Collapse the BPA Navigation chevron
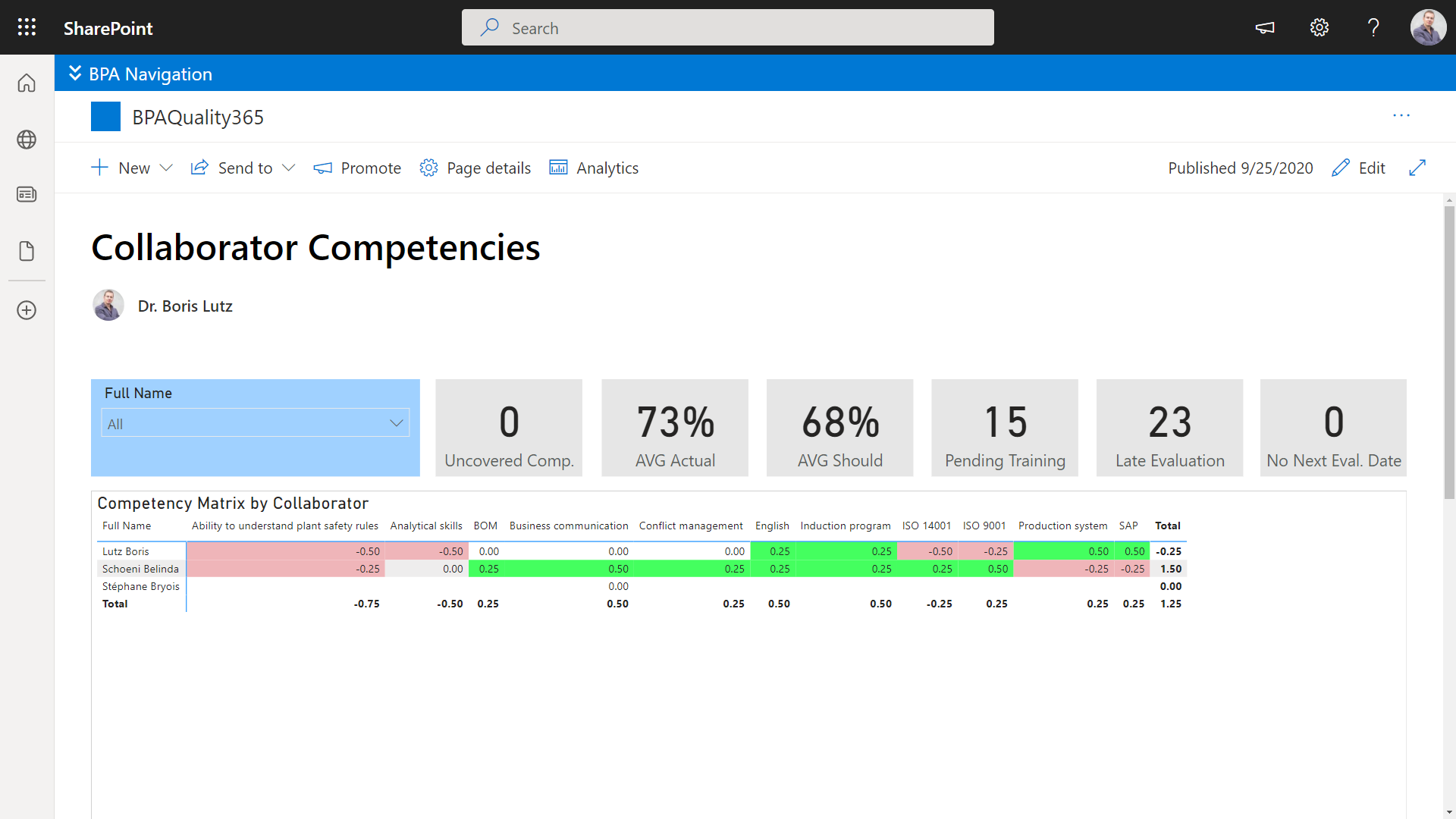 coord(74,73)
